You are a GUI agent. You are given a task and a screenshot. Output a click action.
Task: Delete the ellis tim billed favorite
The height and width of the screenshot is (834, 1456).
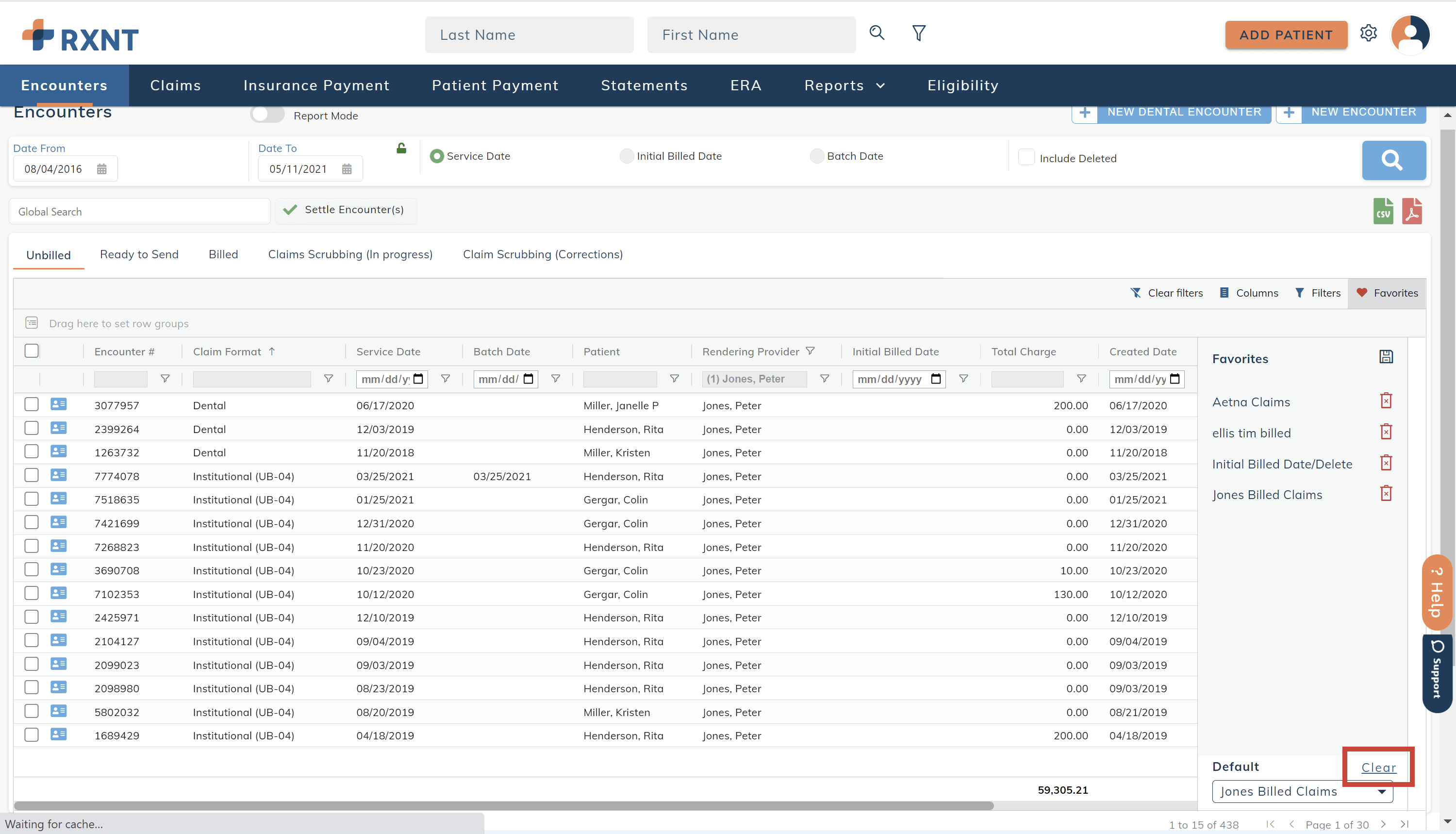[x=1386, y=431]
